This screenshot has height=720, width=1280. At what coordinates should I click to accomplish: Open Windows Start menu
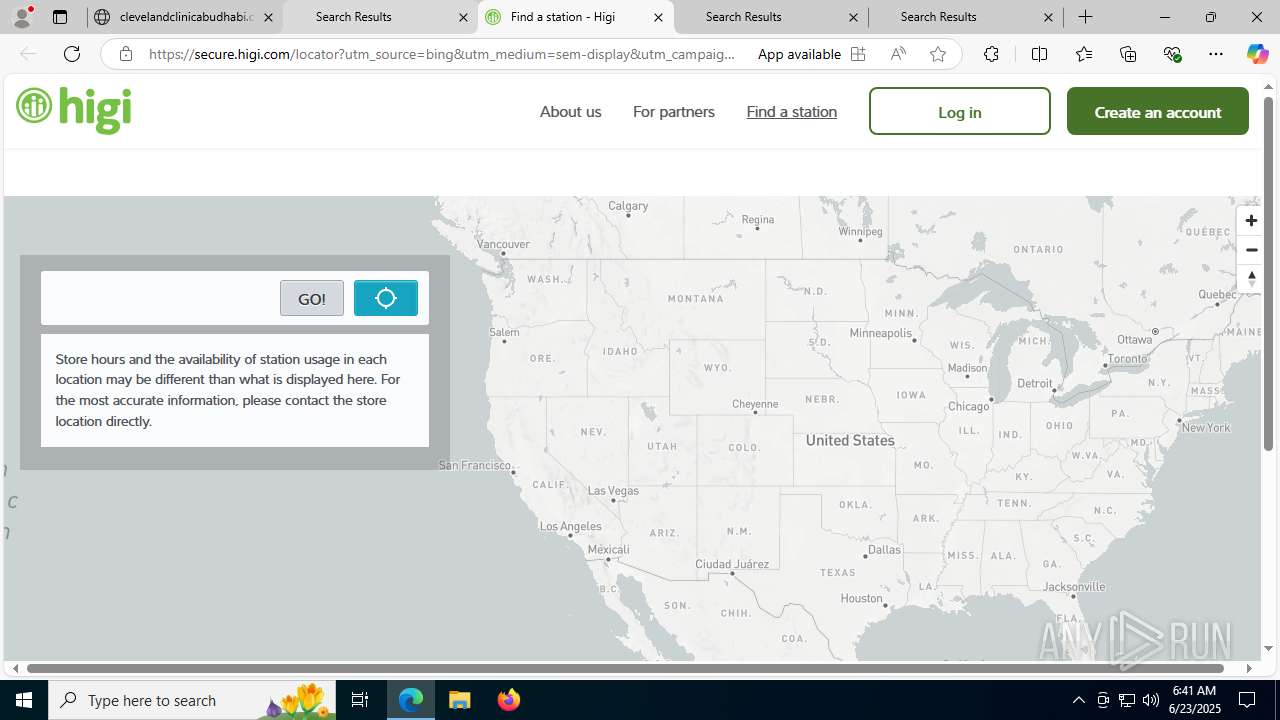tap(24, 700)
